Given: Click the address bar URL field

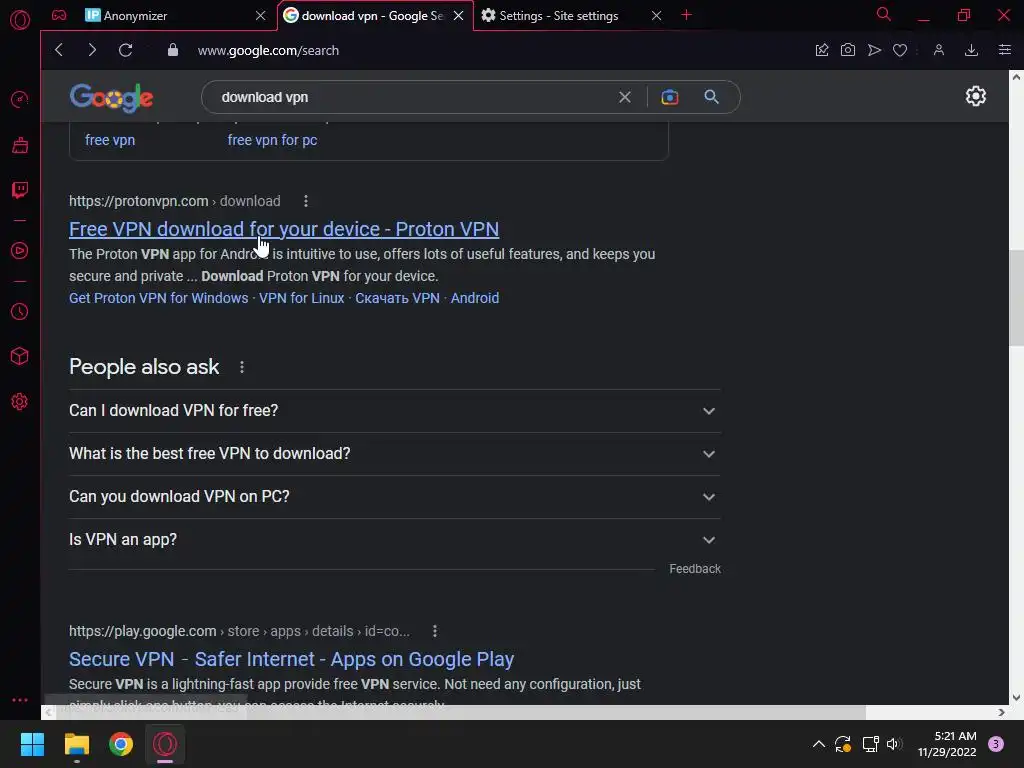Looking at the screenshot, I should 268,50.
